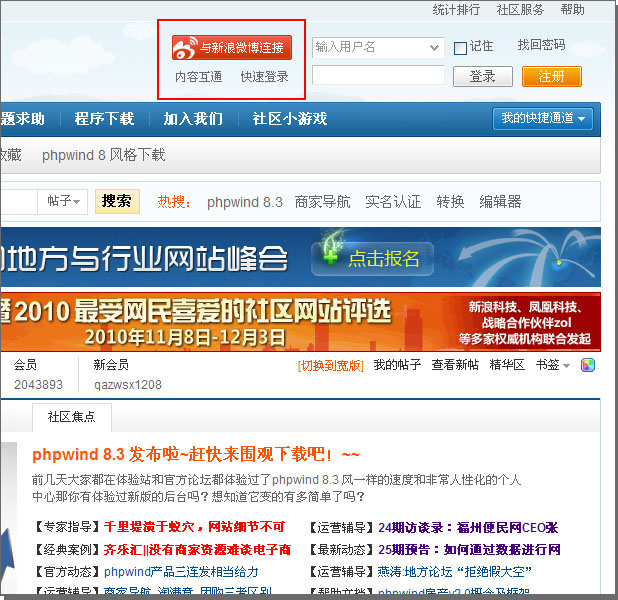Screen dimensions: 618x600
Task: Open 帮助 in the top bar
Action: [572, 9]
